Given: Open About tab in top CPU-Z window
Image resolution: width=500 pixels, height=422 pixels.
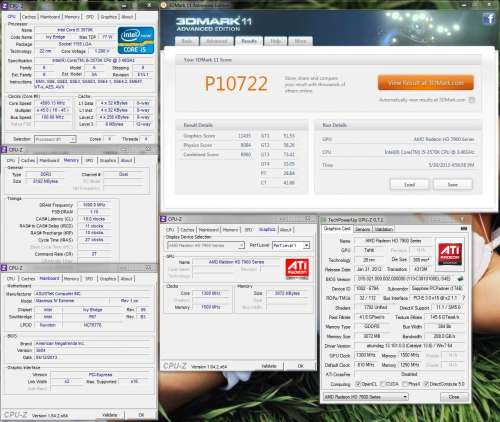Looking at the screenshot, I should (127, 17).
